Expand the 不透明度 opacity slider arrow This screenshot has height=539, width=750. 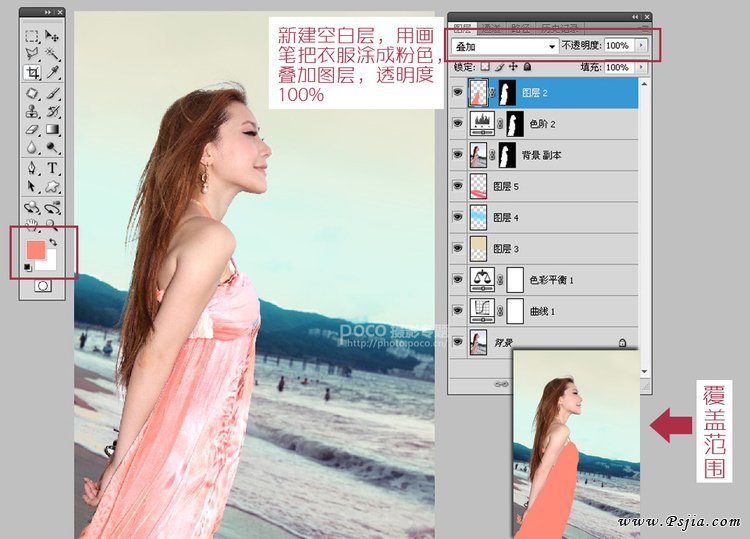point(641,46)
